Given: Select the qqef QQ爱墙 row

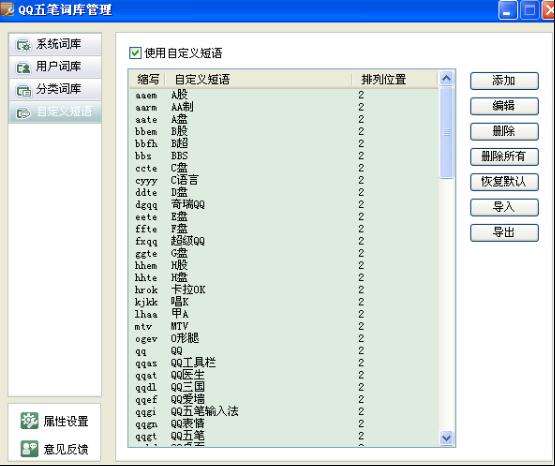Looking at the screenshot, I should pyautogui.click(x=283, y=399).
